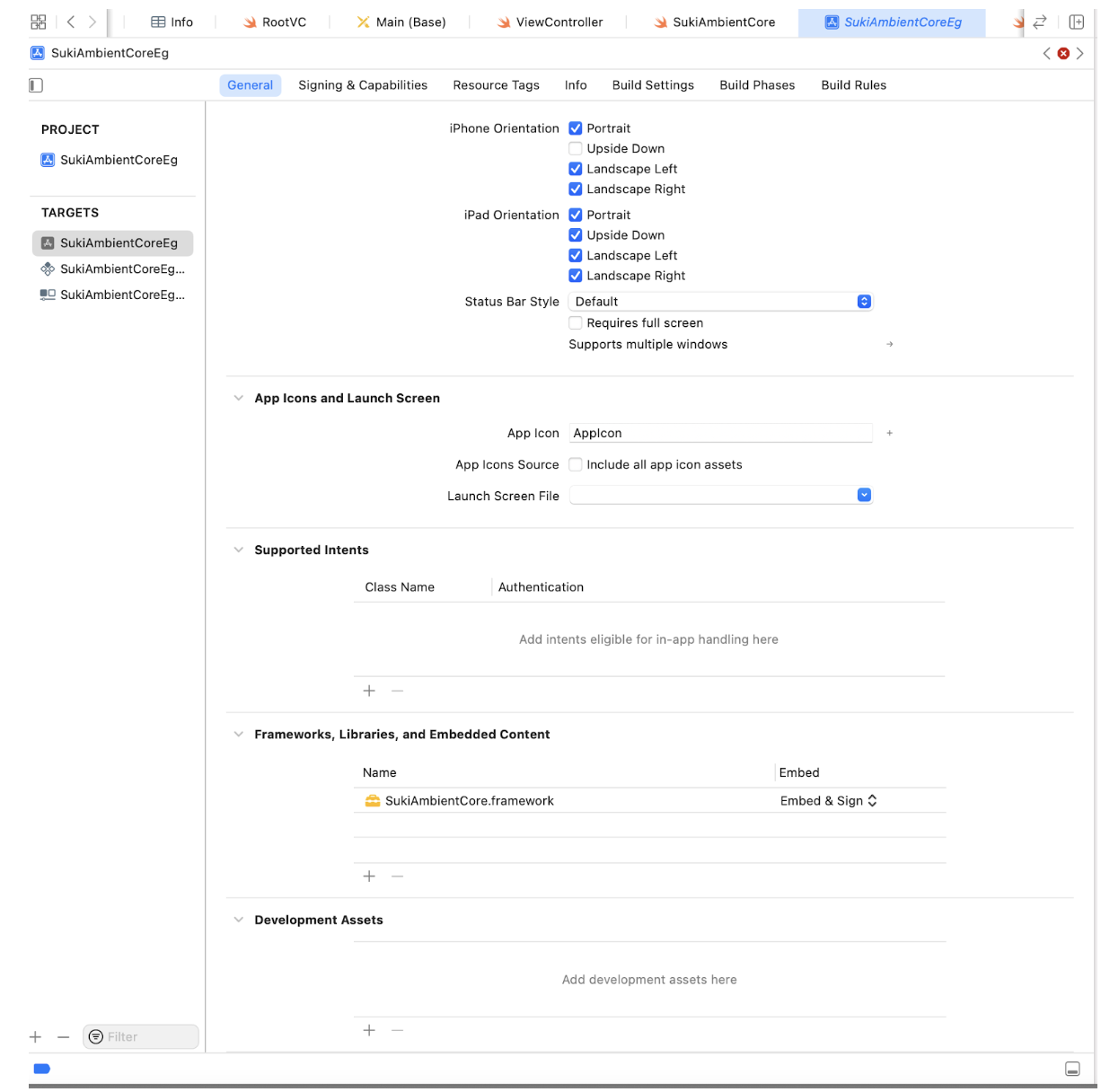The width and height of the screenshot is (1101, 1092).
Task: Toggle the left sidebar visibility icon
Action: click(35, 84)
